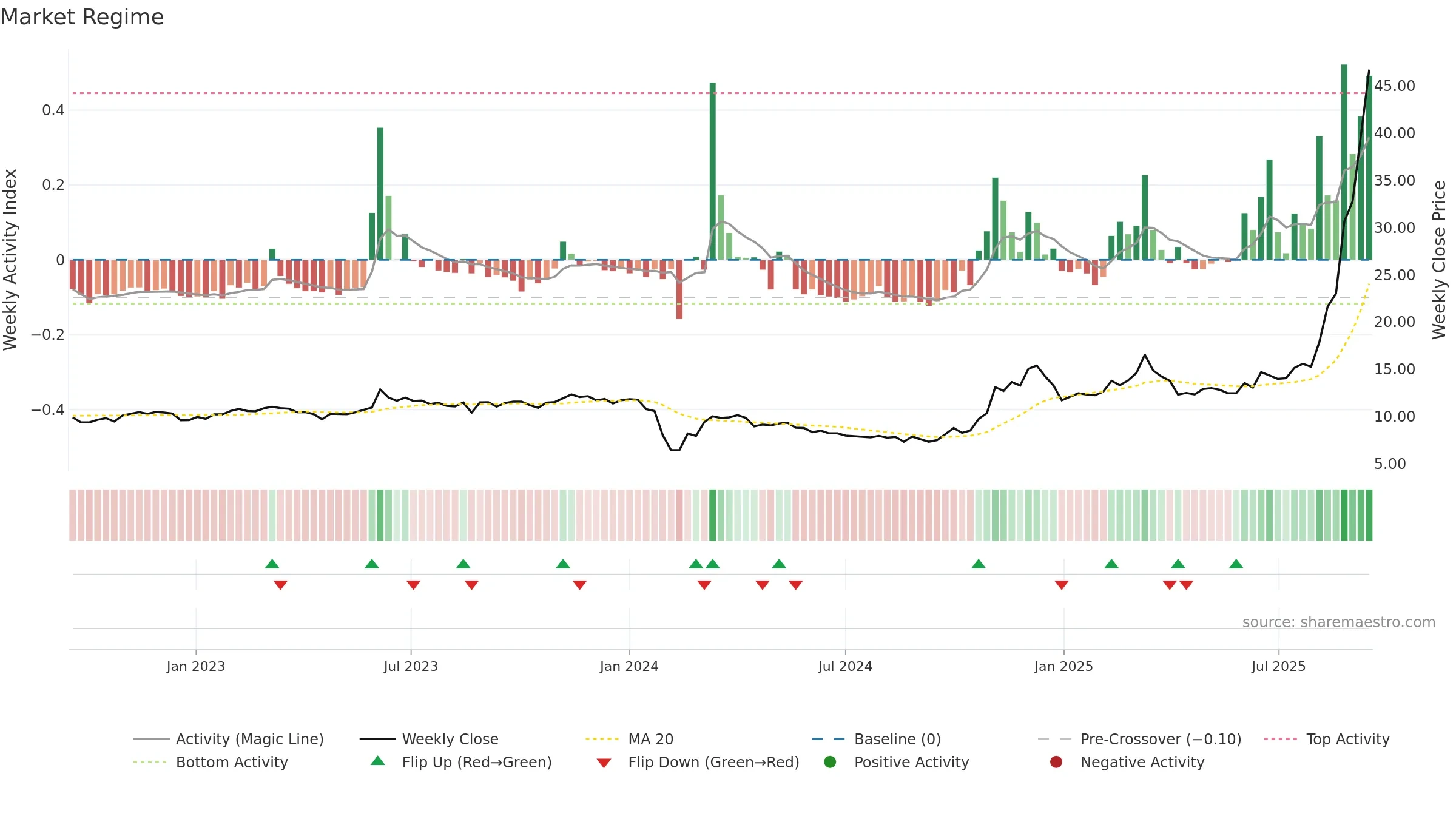Viewport: 1456px width, 819px height.
Task: Toggle the Activity (Magic Line) legend entry
Action: (x=229, y=739)
